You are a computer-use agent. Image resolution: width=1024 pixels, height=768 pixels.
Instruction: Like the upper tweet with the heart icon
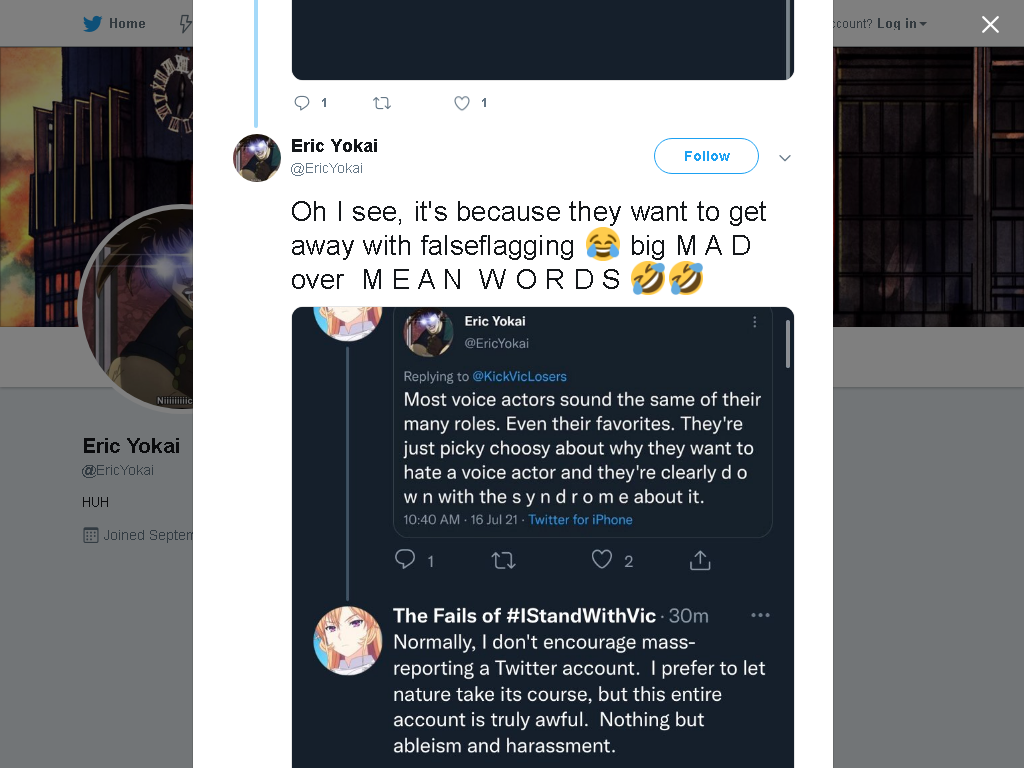click(462, 103)
